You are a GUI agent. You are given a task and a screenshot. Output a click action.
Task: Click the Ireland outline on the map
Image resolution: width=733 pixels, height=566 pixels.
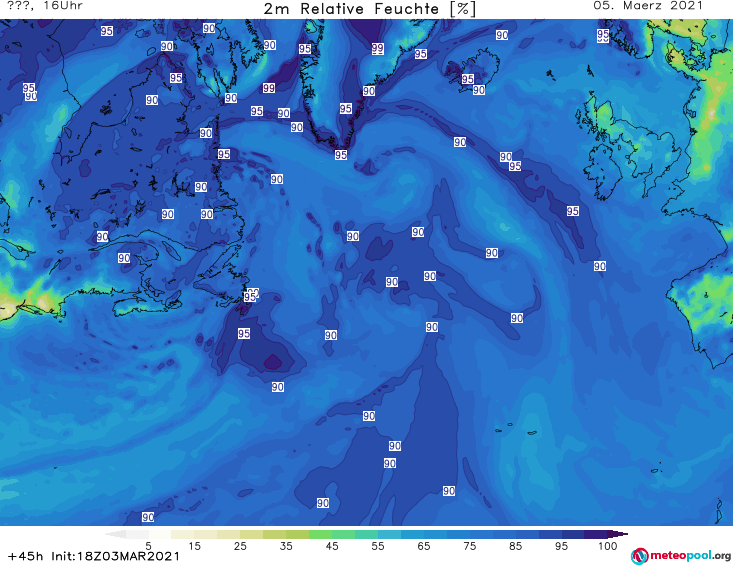(605, 171)
